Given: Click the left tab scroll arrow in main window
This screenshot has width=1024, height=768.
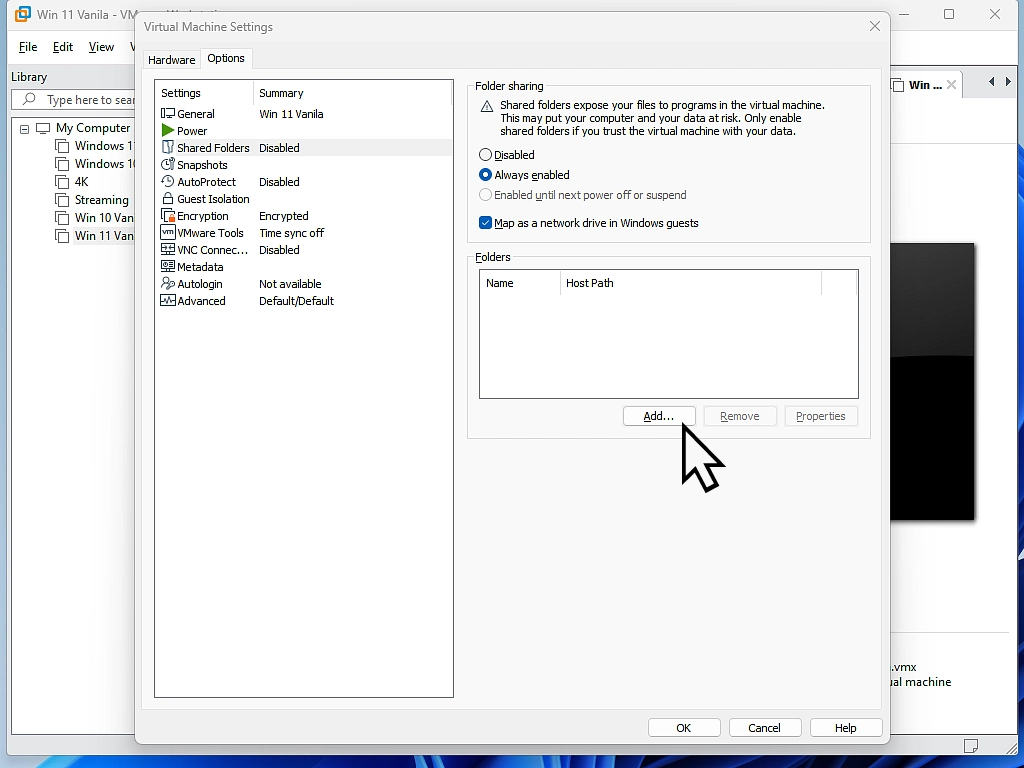Looking at the screenshot, I should click(991, 82).
